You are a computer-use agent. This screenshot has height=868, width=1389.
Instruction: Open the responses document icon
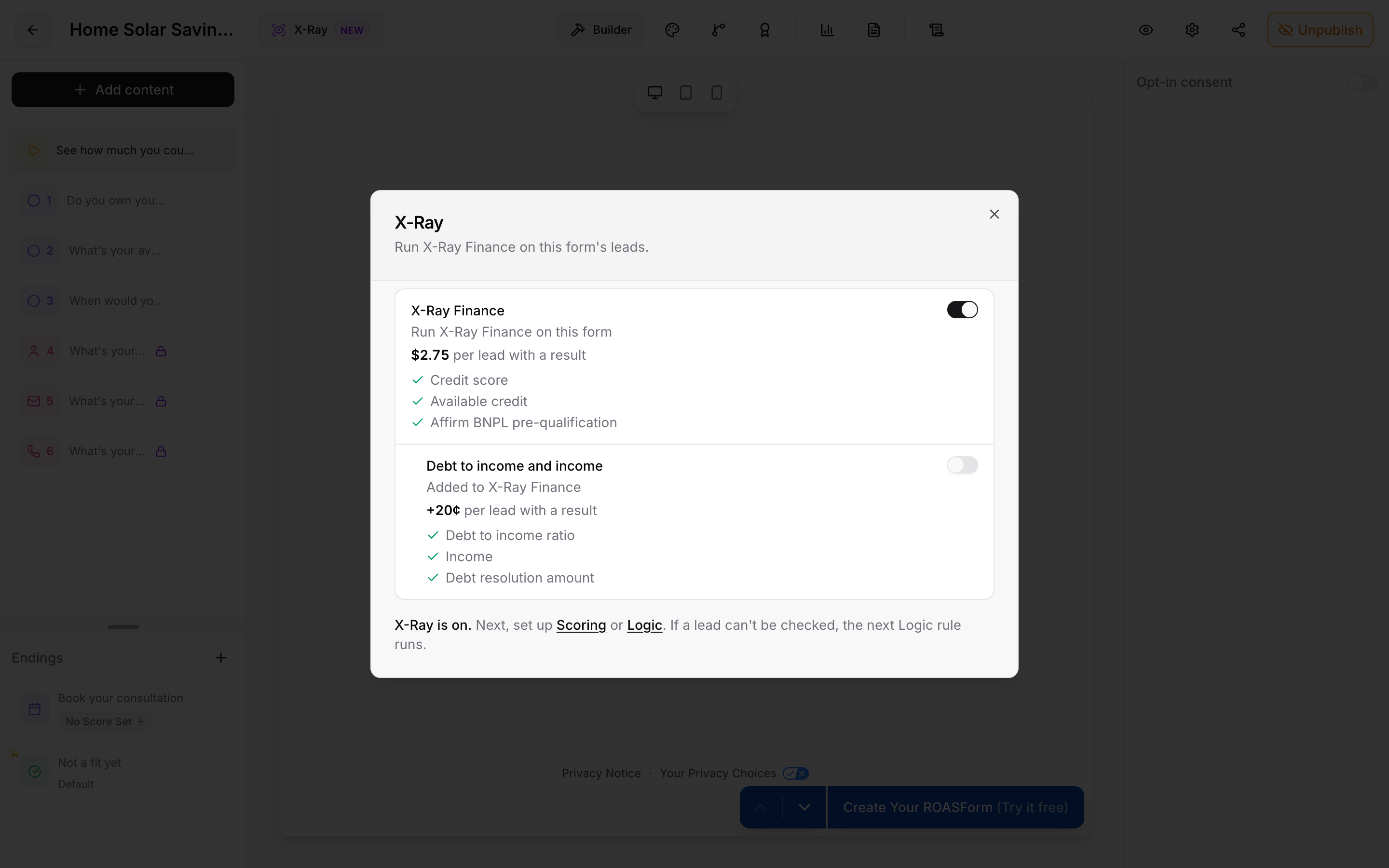tap(873, 30)
